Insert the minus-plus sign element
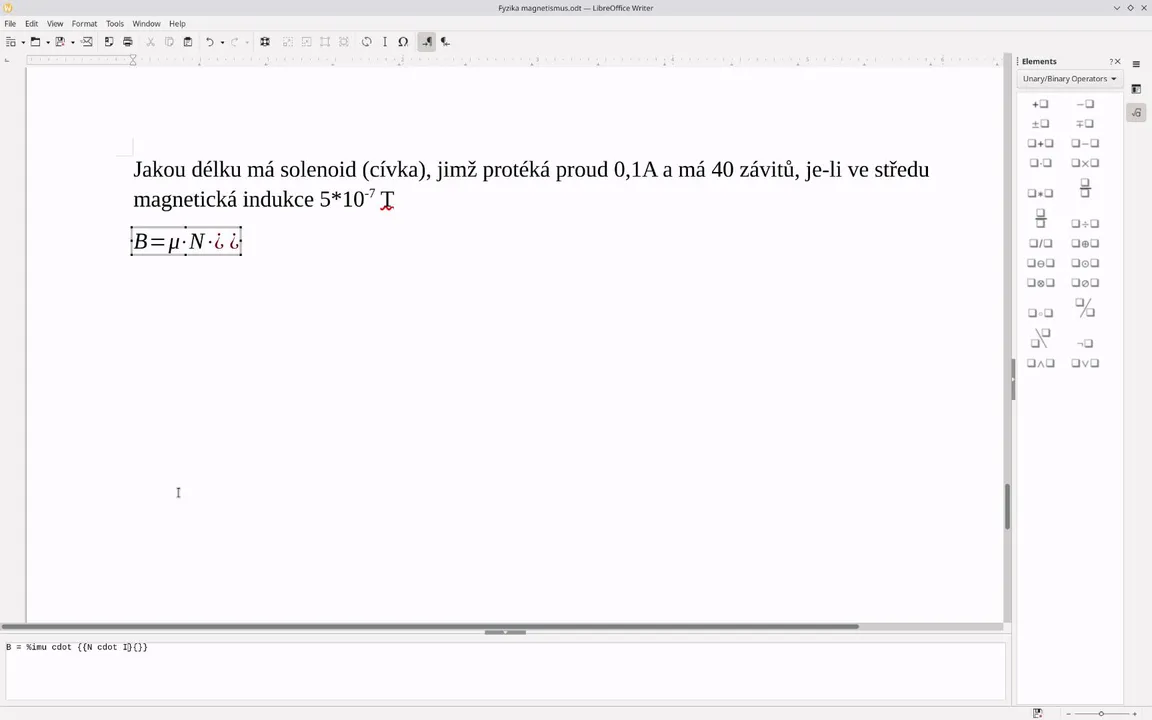The image size is (1152, 720). [1085, 124]
